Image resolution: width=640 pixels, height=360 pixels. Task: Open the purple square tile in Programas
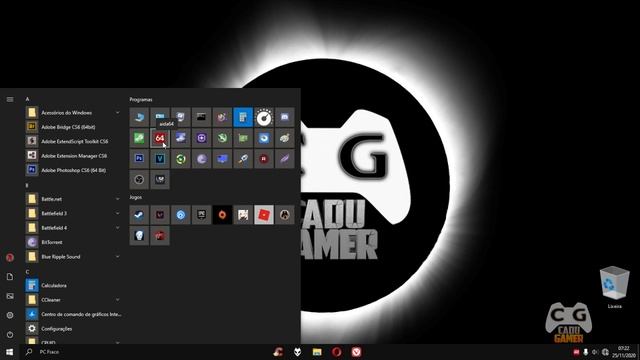point(202,138)
